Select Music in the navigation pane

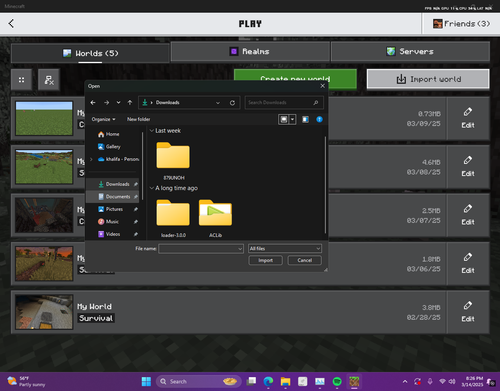click(112, 222)
